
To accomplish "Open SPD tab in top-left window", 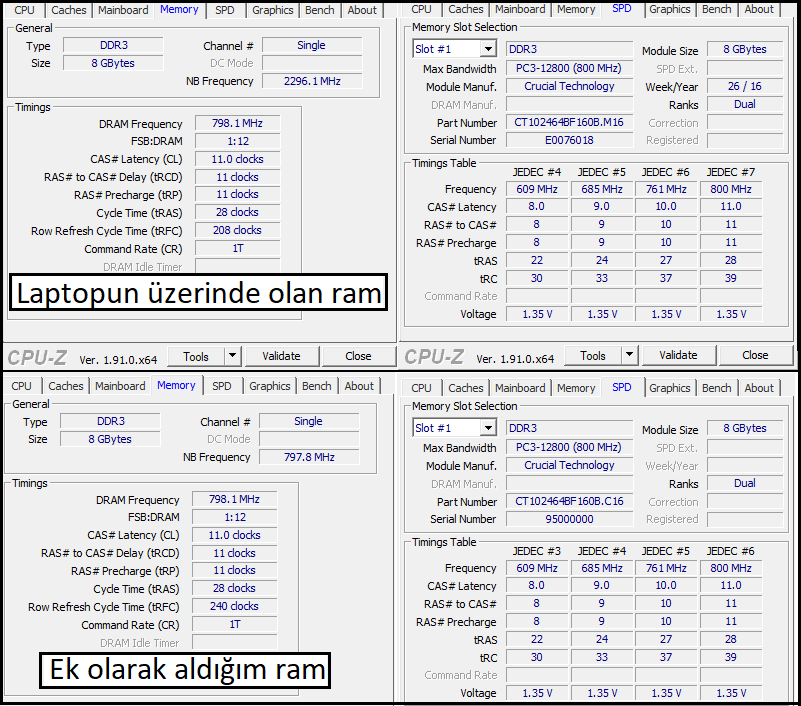I will [x=224, y=10].
